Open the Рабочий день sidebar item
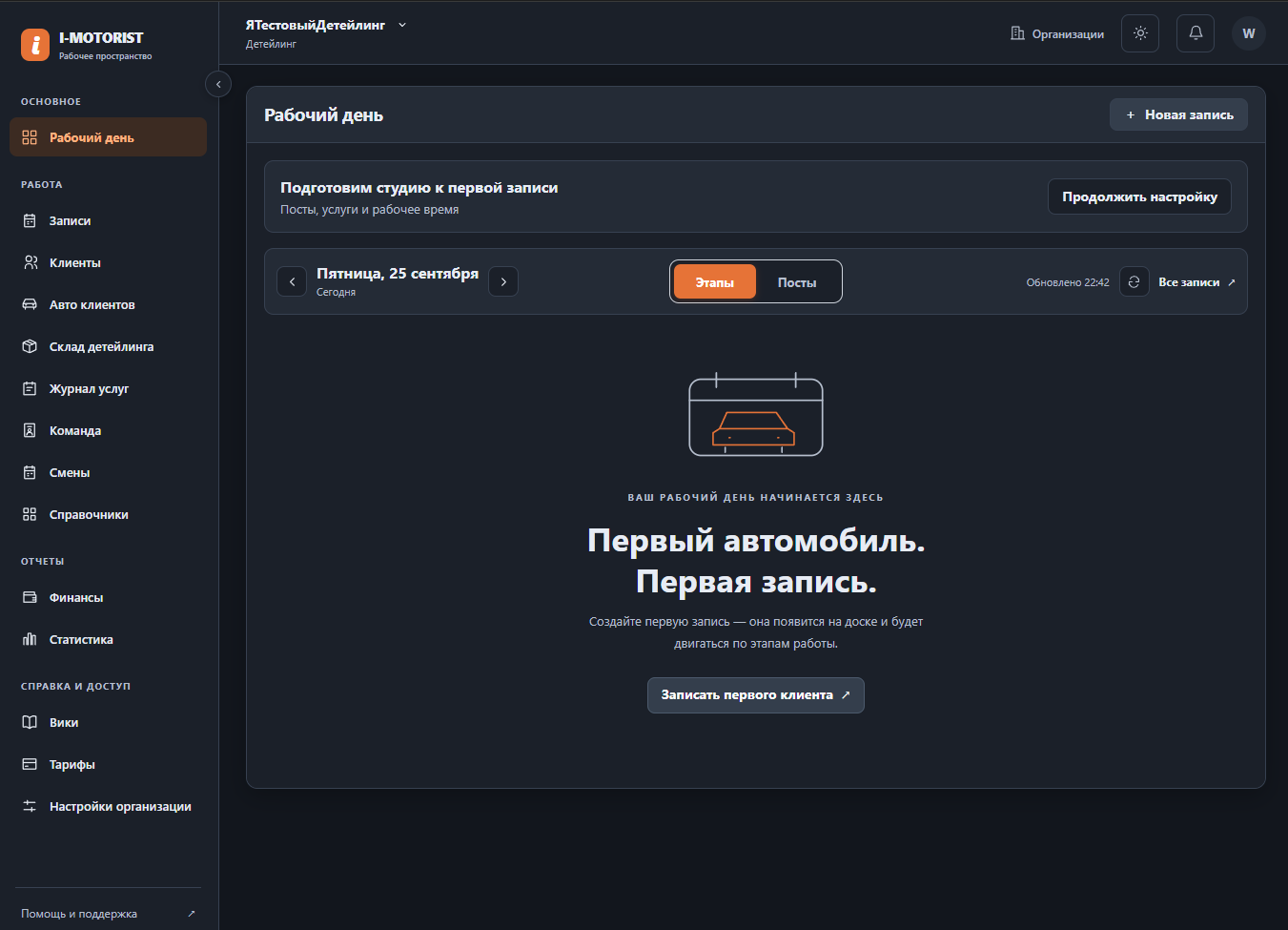Viewport: 1288px width, 930px height. (108, 137)
